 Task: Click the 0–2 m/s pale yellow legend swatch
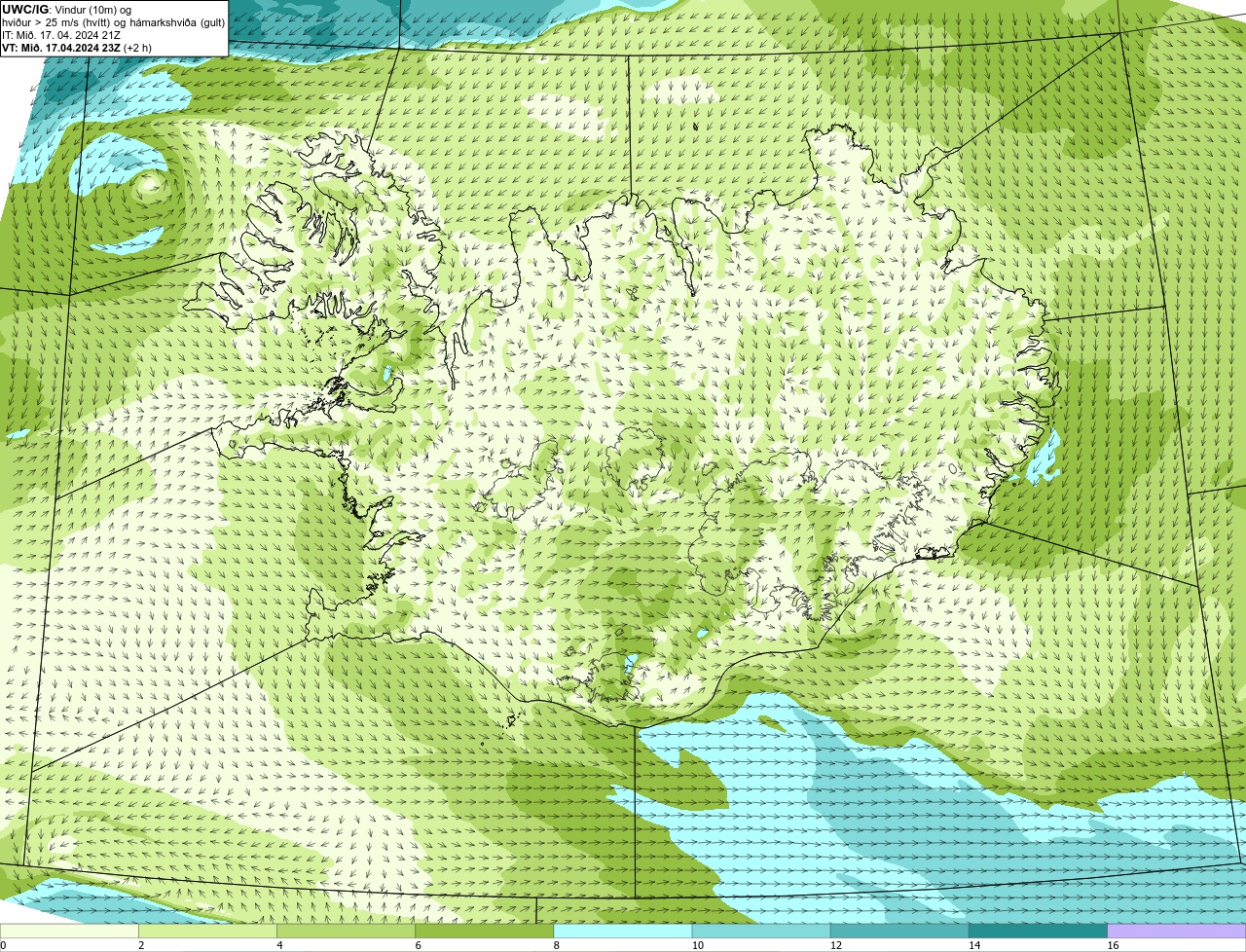(x=69, y=931)
